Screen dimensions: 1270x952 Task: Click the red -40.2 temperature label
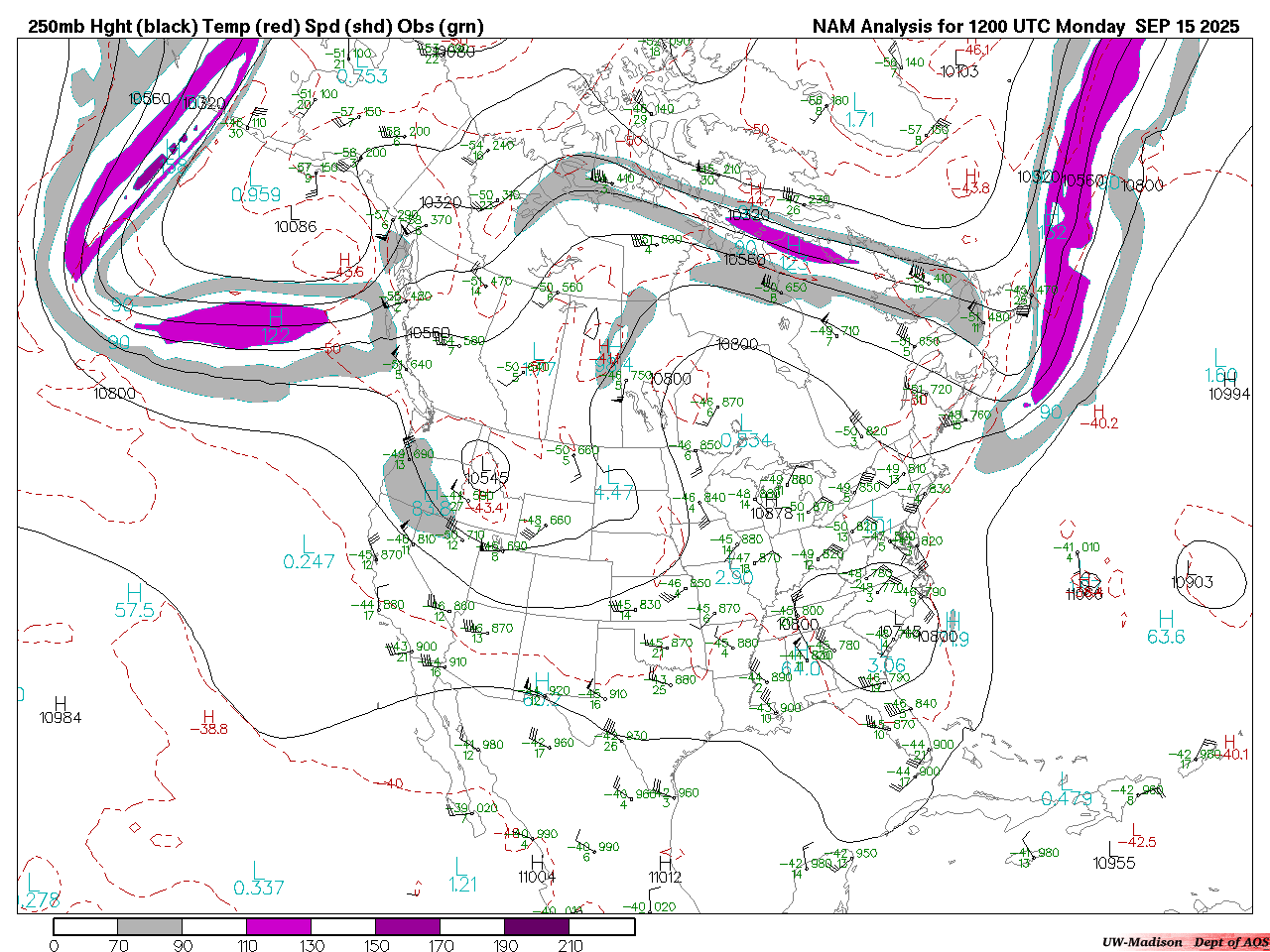(1098, 423)
